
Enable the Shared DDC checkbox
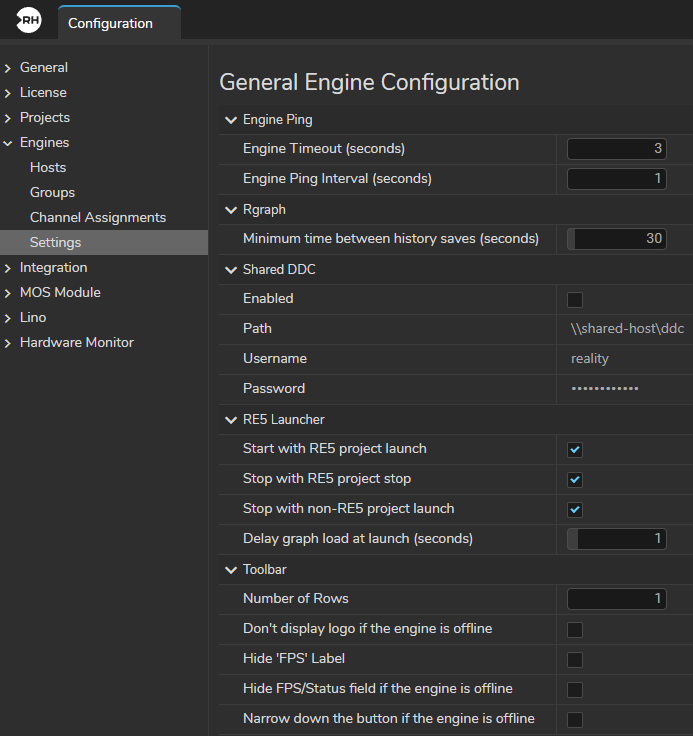coord(575,299)
